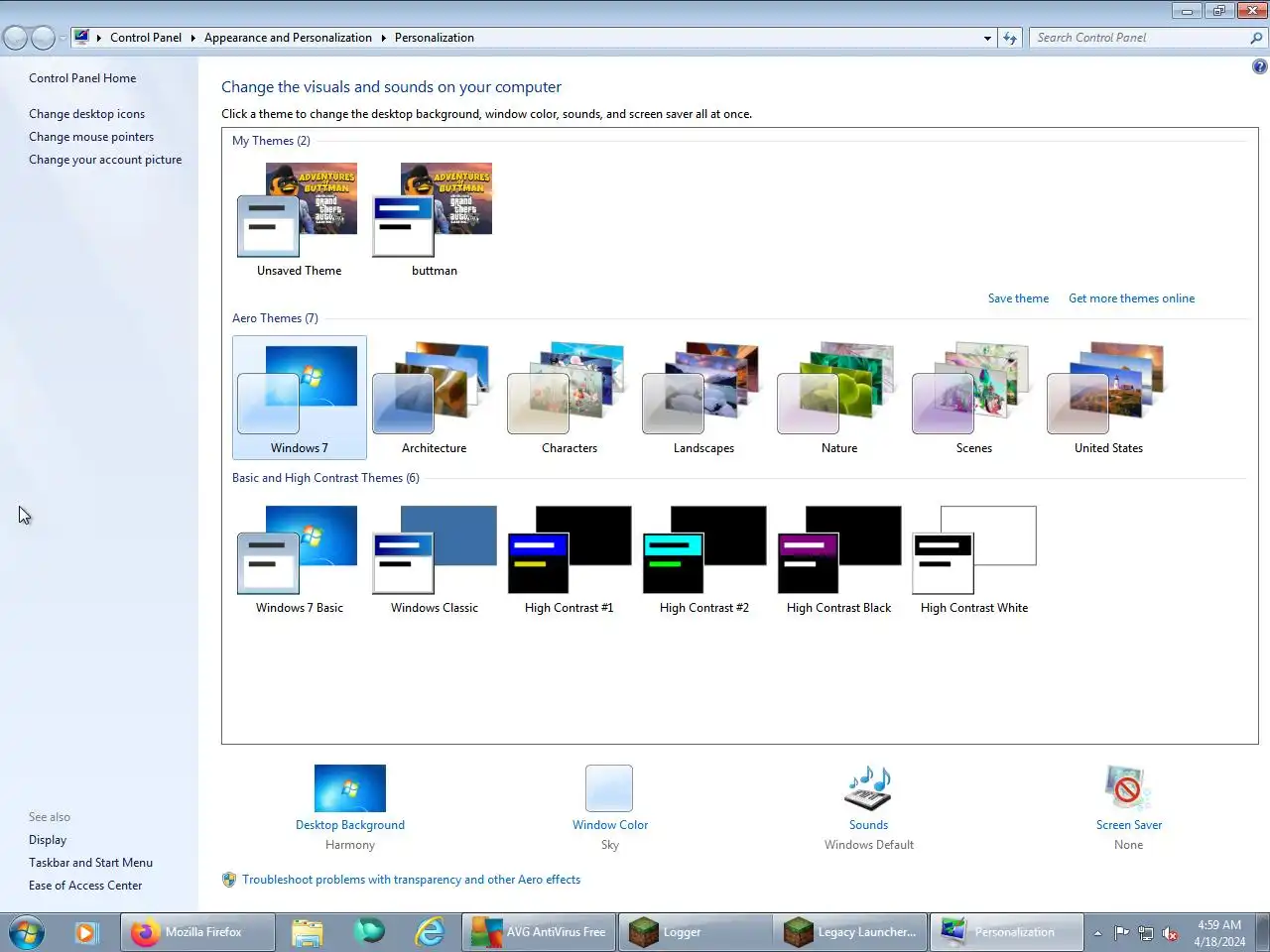Screen dimensions: 1270x952
Task: Open Taskbar and Start Menu link
Action: click(90, 863)
